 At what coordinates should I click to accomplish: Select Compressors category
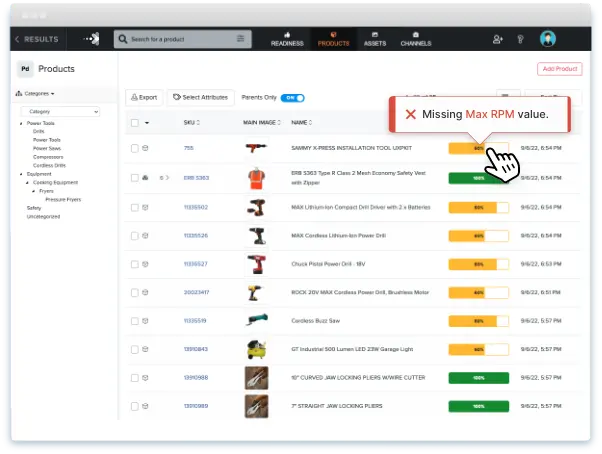[48, 157]
